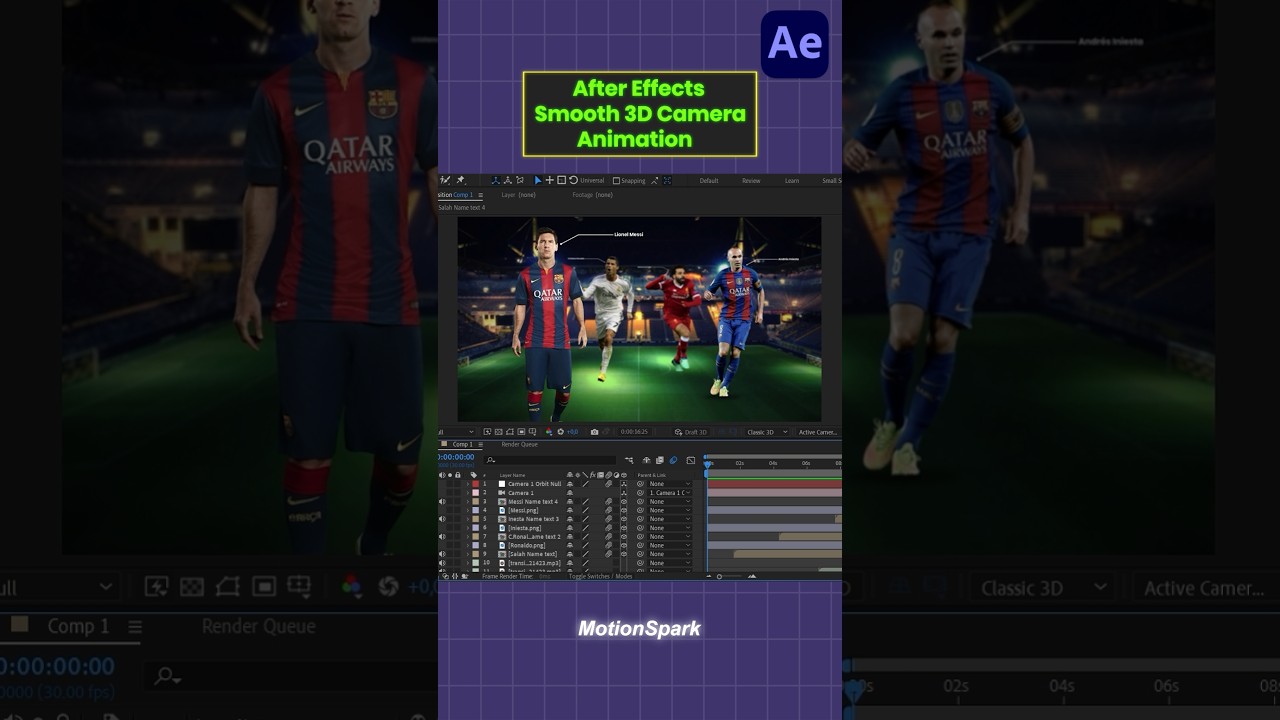Select the [Salah Name text] layer

tap(533, 554)
